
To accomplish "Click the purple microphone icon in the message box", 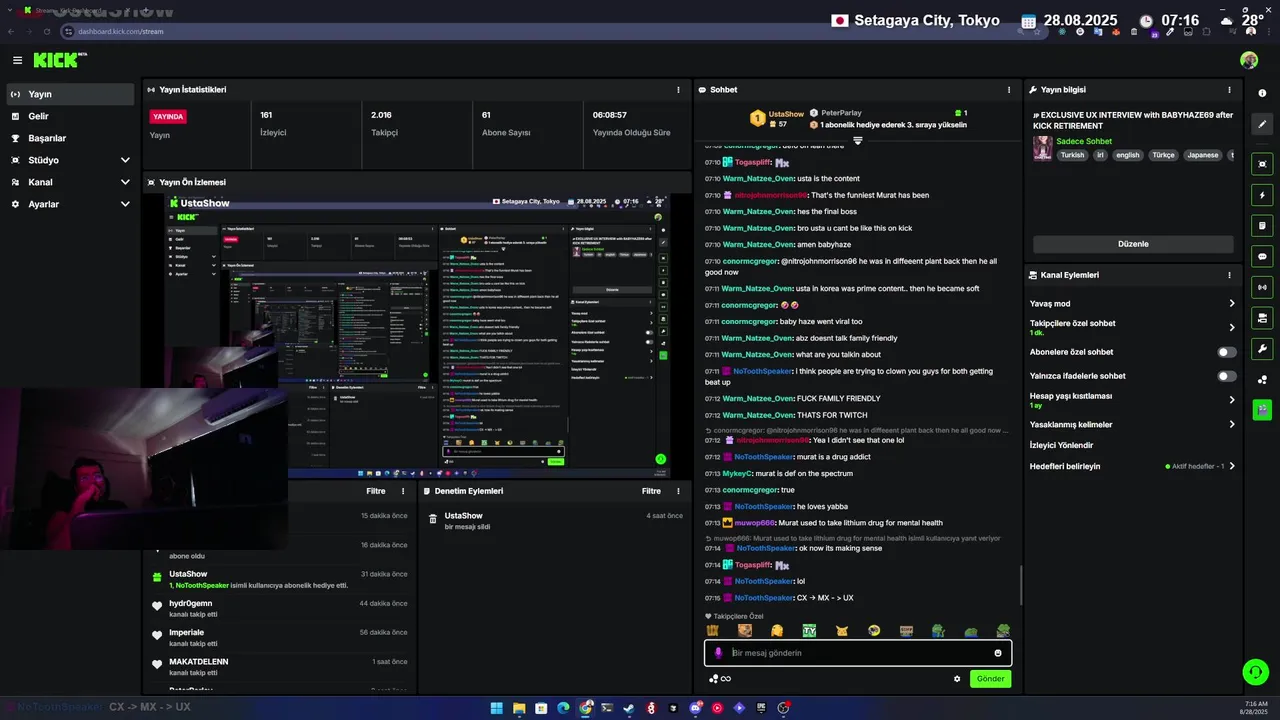I will pos(718,653).
